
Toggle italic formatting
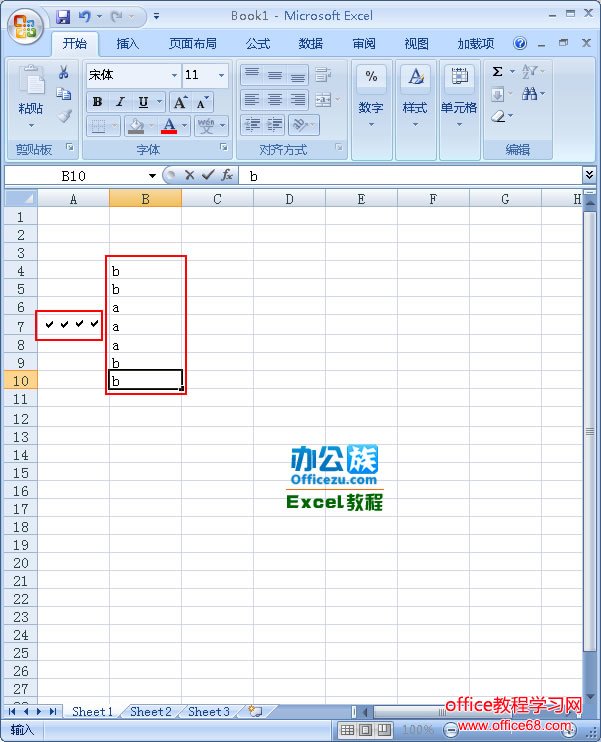tap(120, 102)
